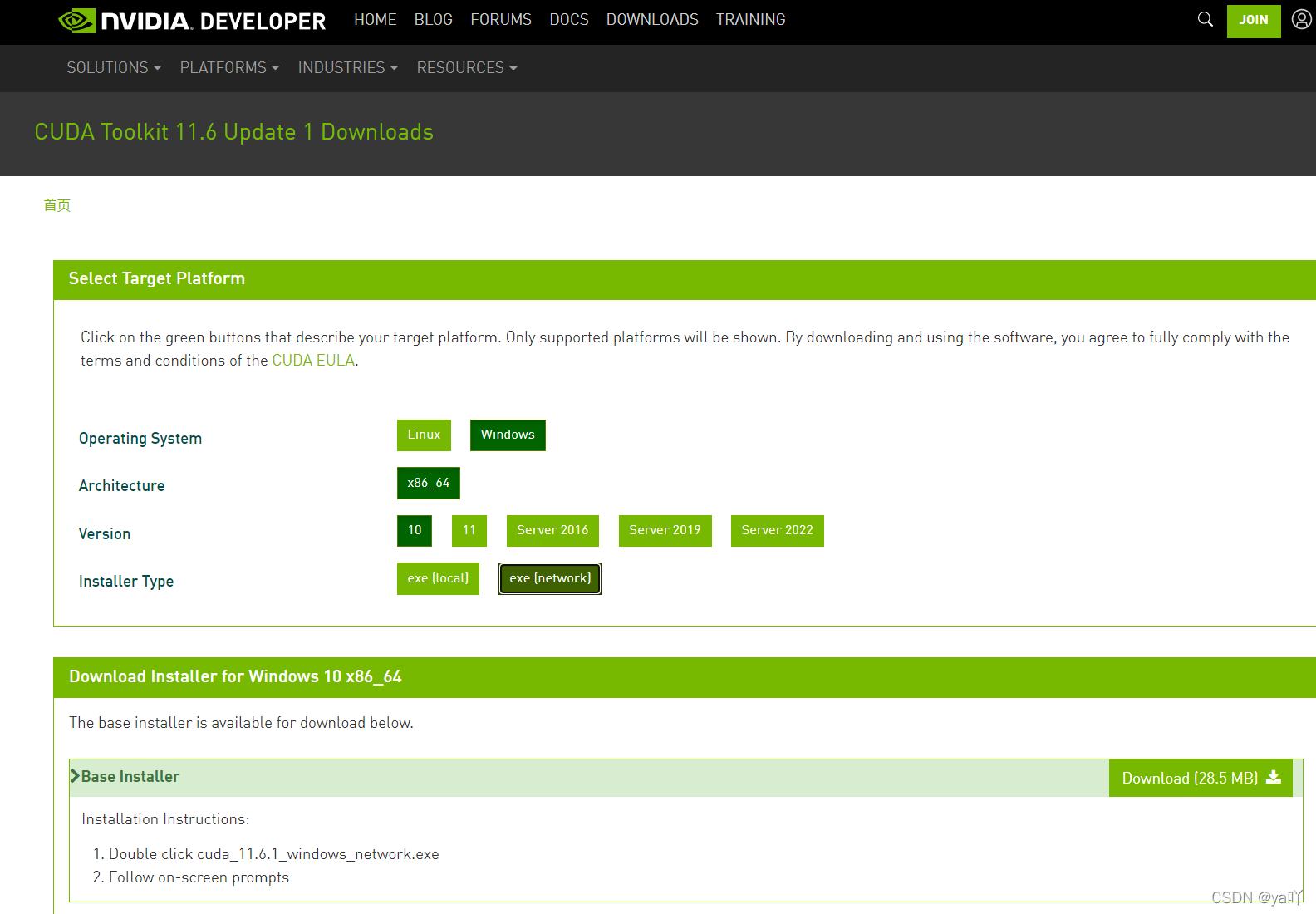Choose exe (network) installer type
Viewport: 1316px width, 914px height.
[550, 579]
